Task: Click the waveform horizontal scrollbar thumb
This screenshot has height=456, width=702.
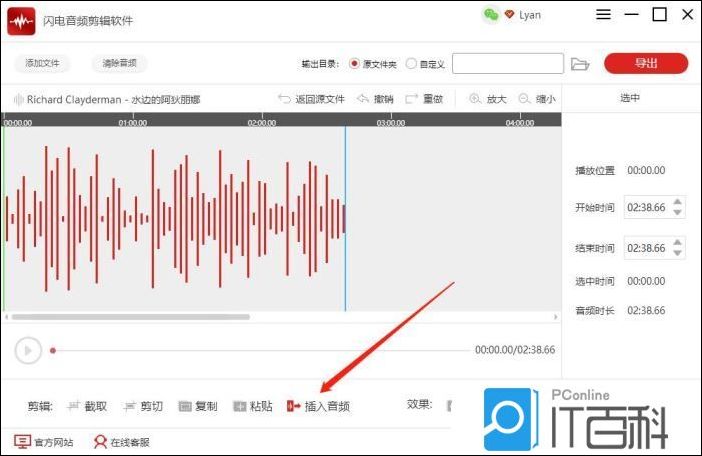Action: [131, 317]
